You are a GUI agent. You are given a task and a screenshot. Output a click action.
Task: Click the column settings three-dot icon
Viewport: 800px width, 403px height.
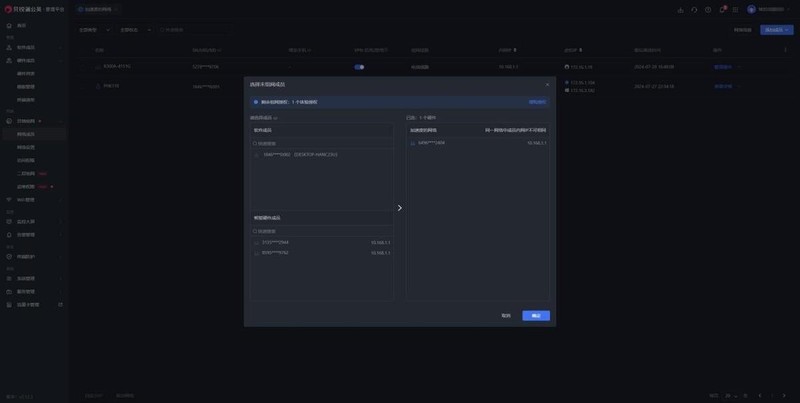click(x=785, y=50)
